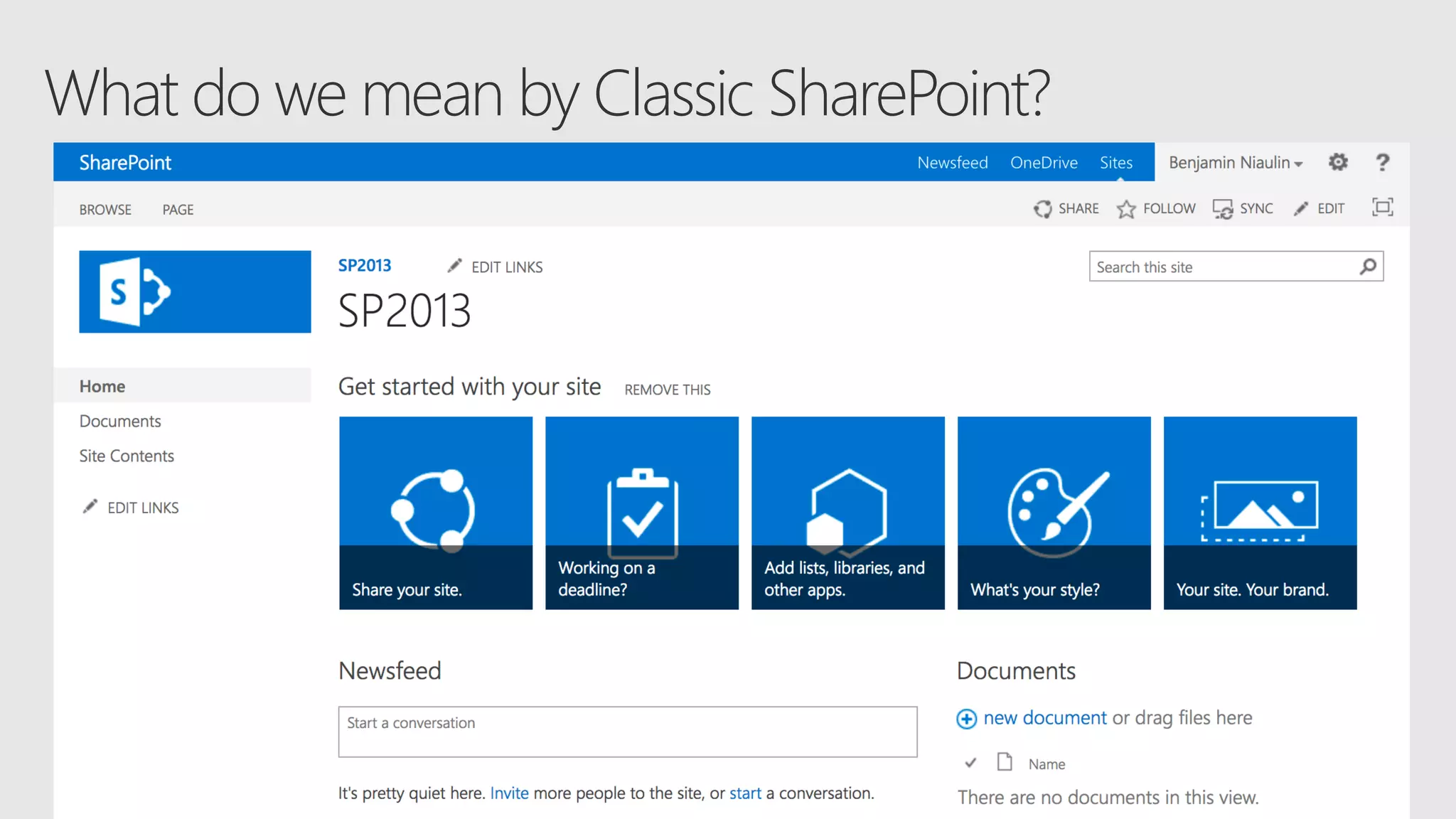Image resolution: width=1456 pixels, height=819 pixels.
Task: Expand the Benjamin Niaulin user dropdown
Action: click(x=1236, y=163)
